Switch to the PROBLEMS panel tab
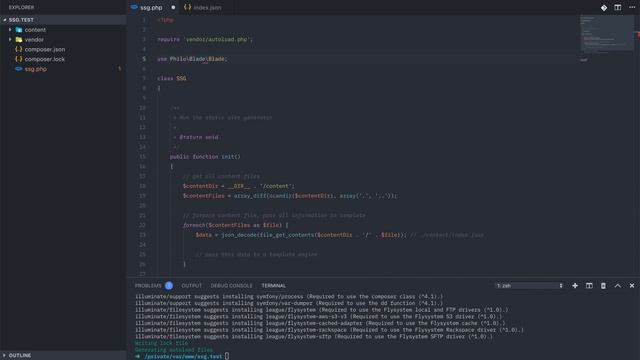The height and width of the screenshot is (360, 640). (148, 286)
